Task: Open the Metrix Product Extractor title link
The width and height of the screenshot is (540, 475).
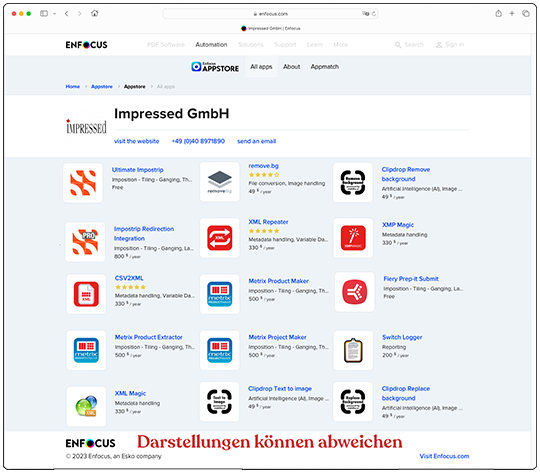Action: coord(148,337)
